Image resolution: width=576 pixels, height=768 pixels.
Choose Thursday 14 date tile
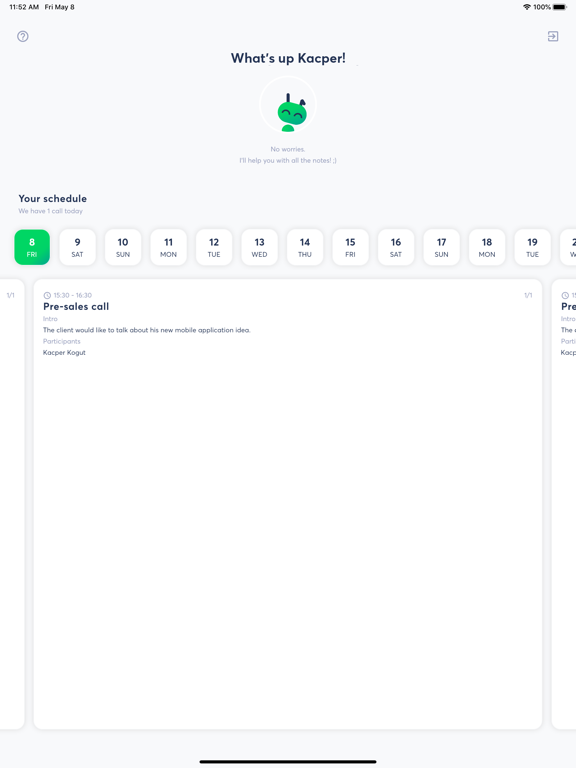[x=305, y=247]
